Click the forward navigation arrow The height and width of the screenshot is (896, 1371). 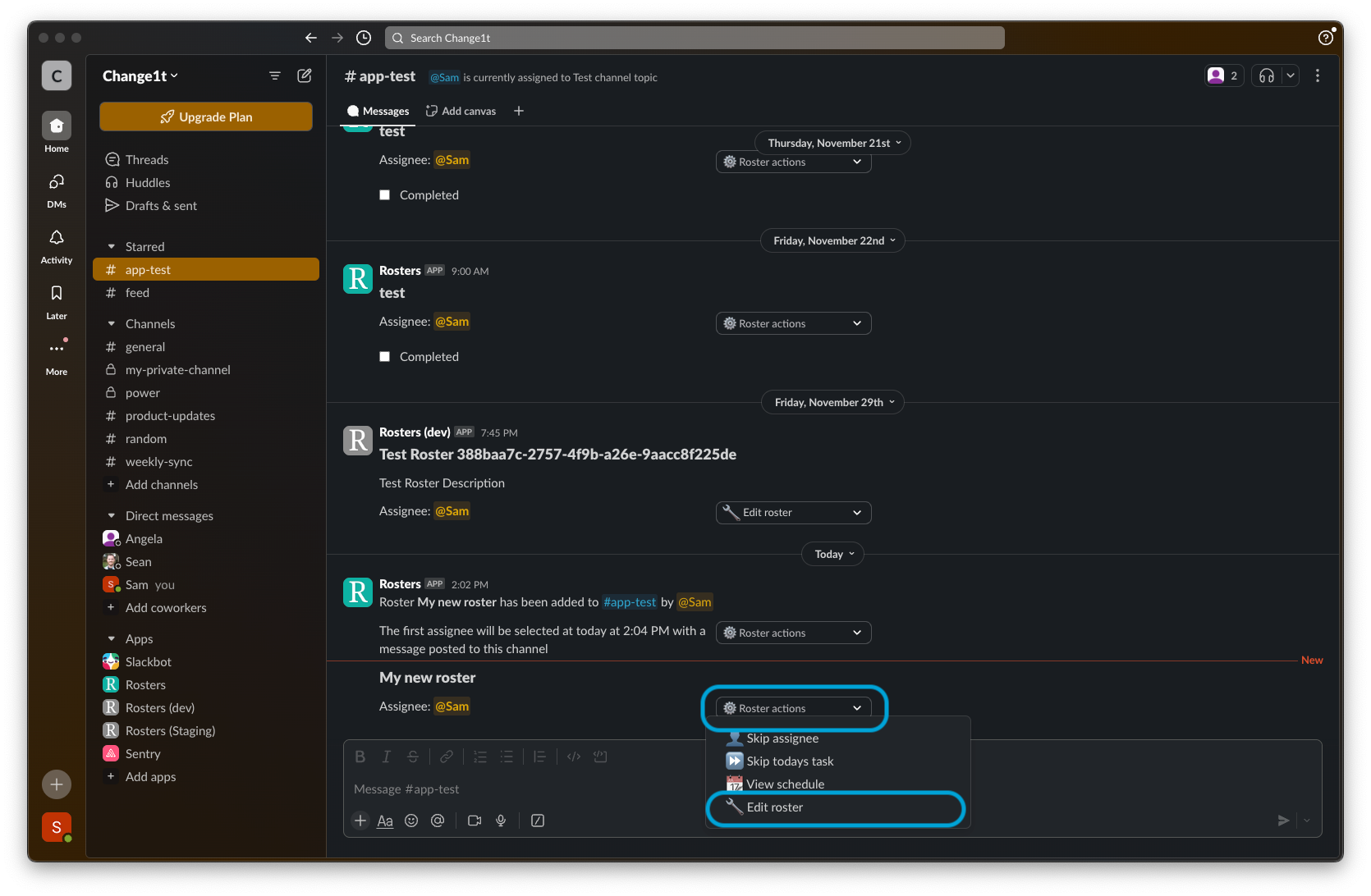tap(337, 38)
